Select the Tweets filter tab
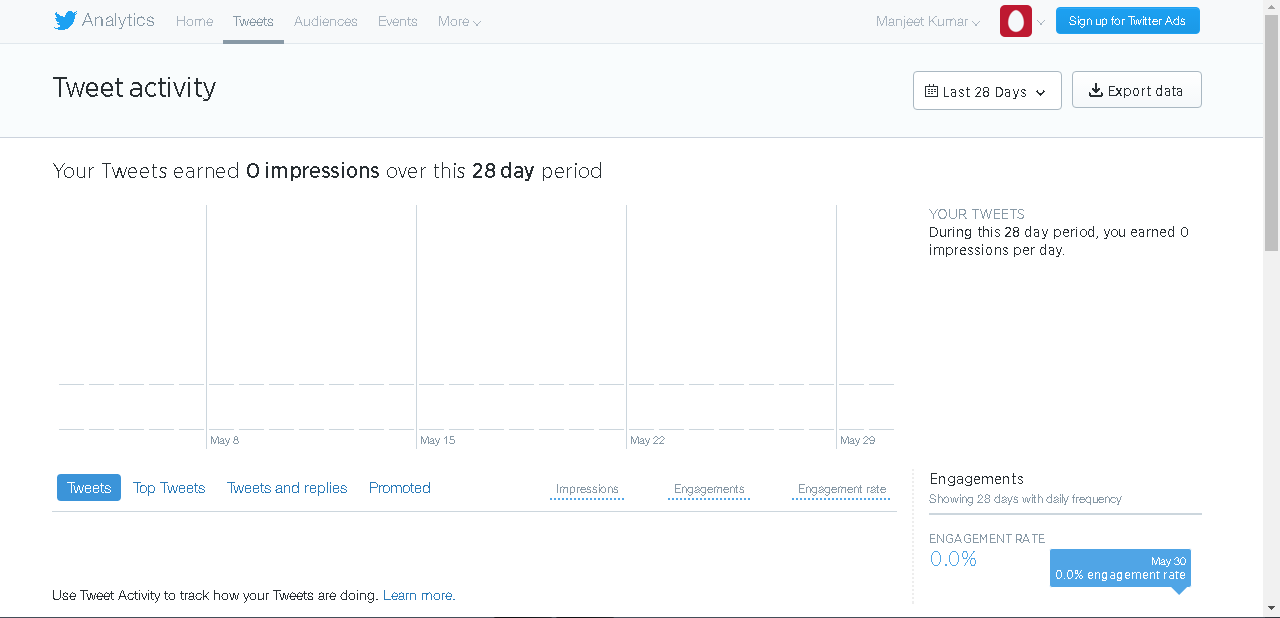The width and height of the screenshot is (1280, 618). pos(89,488)
